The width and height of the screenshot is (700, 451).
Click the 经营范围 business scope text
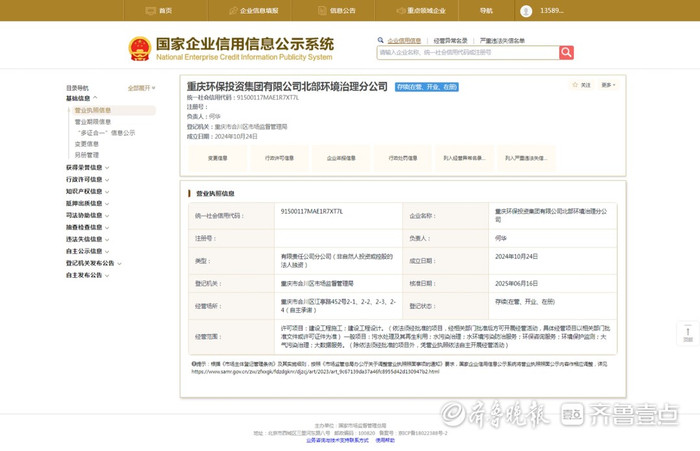click(445, 337)
